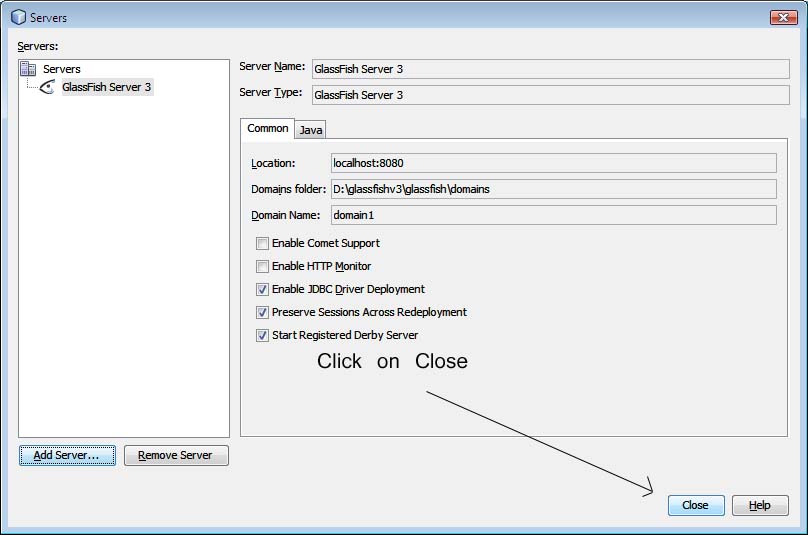The image size is (808, 535).
Task: Click the Location field localhost:8080
Action: pyautogui.click(x=553, y=163)
